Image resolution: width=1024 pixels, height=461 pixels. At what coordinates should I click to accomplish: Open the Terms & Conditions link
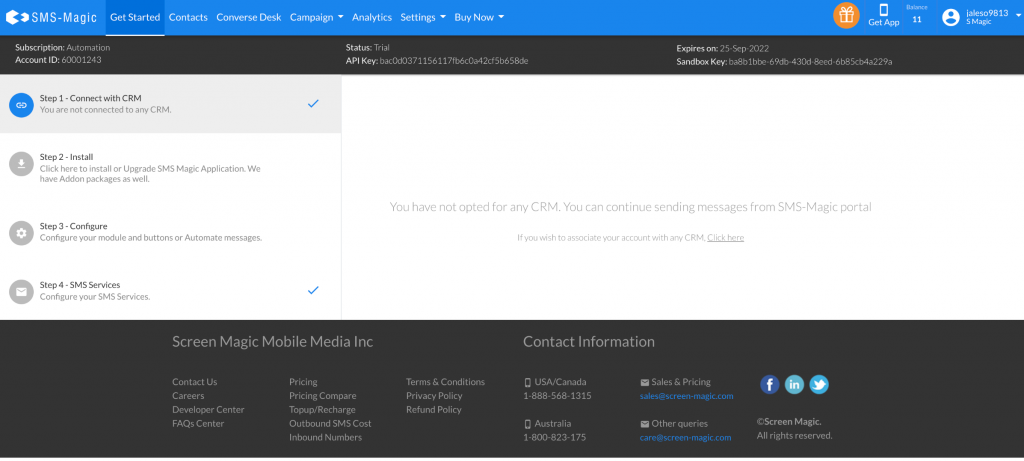(x=445, y=382)
